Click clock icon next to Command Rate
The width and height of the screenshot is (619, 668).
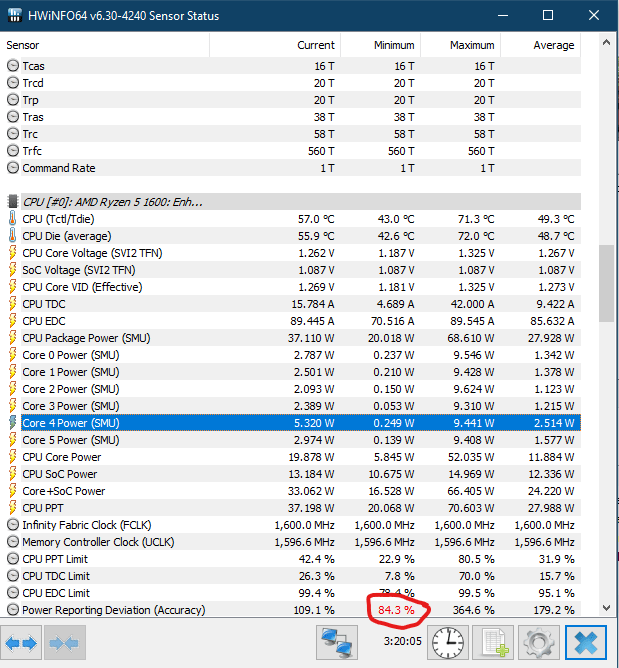pos(13,168)
